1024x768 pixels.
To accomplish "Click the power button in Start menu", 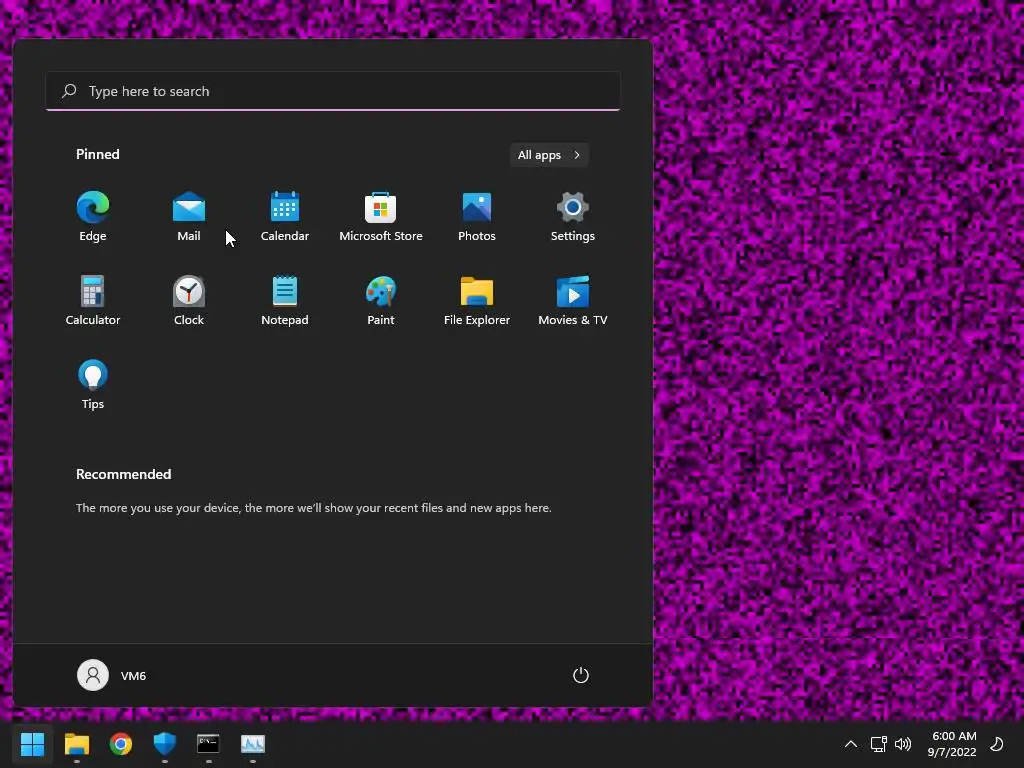I will point(581,675).
